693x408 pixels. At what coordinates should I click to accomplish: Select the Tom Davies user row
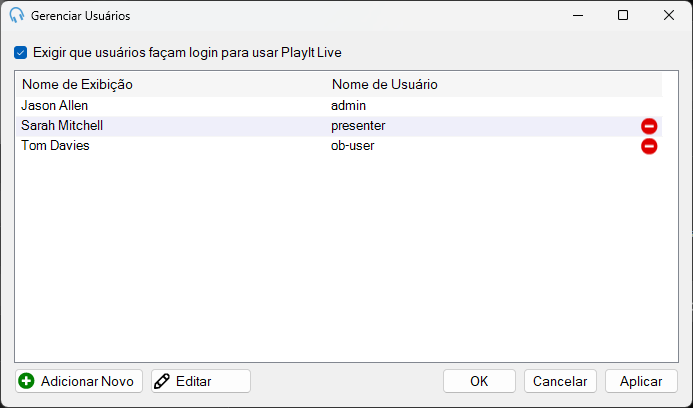point(339,146)
